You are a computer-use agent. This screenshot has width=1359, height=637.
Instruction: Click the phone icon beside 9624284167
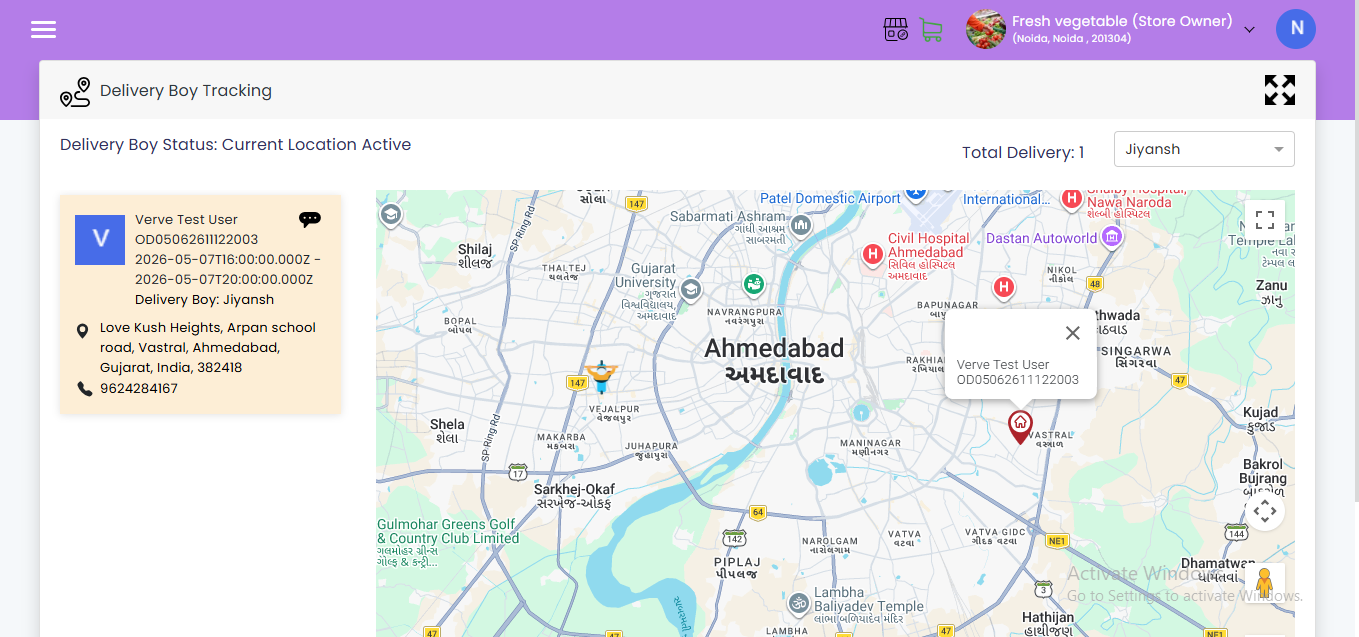pos(84,388)
